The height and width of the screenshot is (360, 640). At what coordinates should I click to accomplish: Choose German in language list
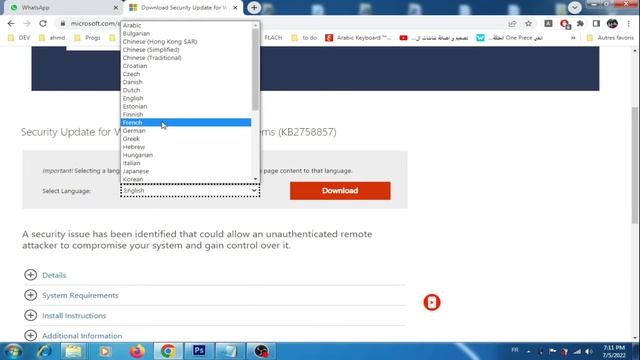[x=186, y=131]
